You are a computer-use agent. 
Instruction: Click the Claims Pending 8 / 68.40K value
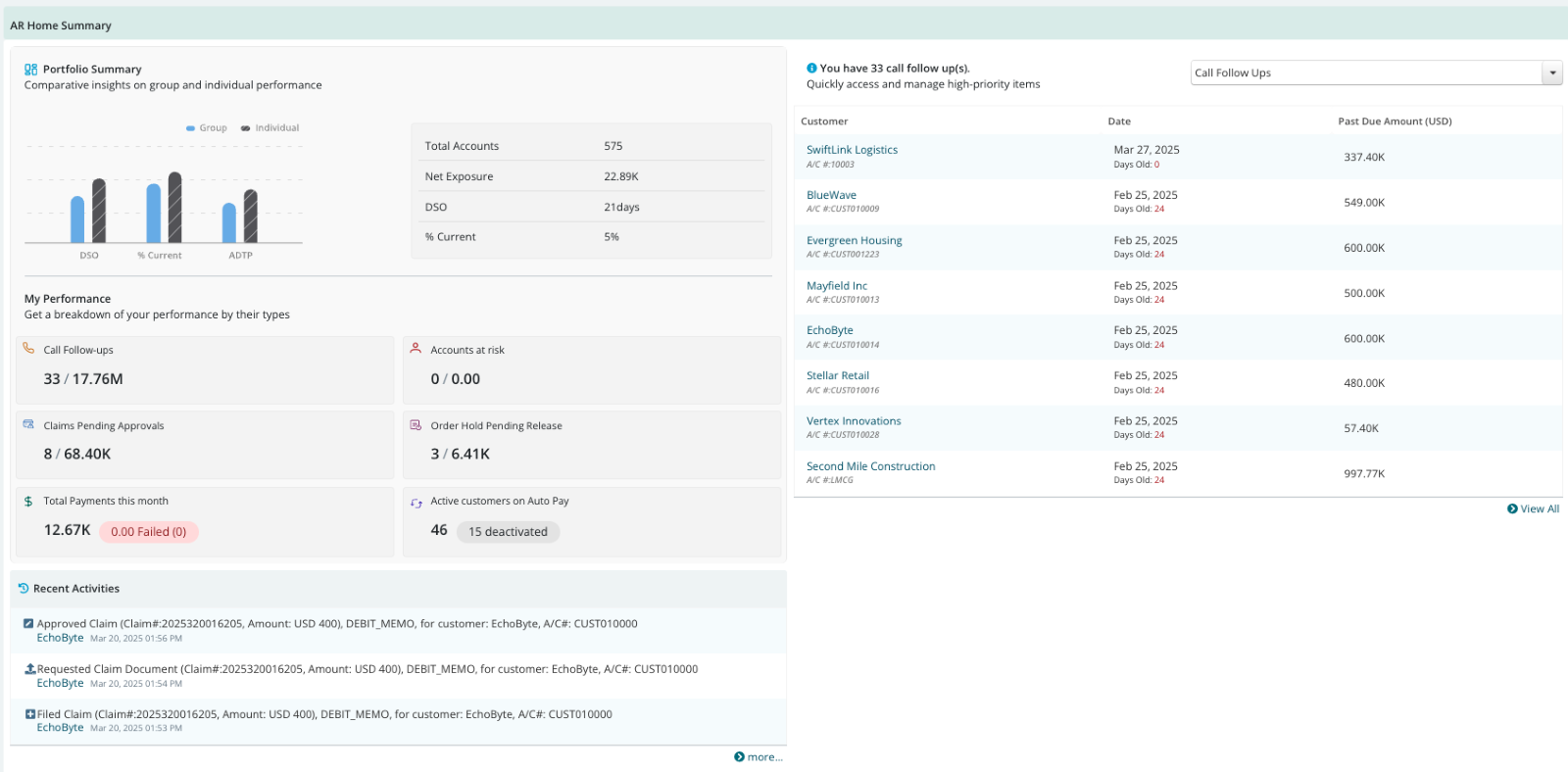pyautogui.click(x=77, y=455)
